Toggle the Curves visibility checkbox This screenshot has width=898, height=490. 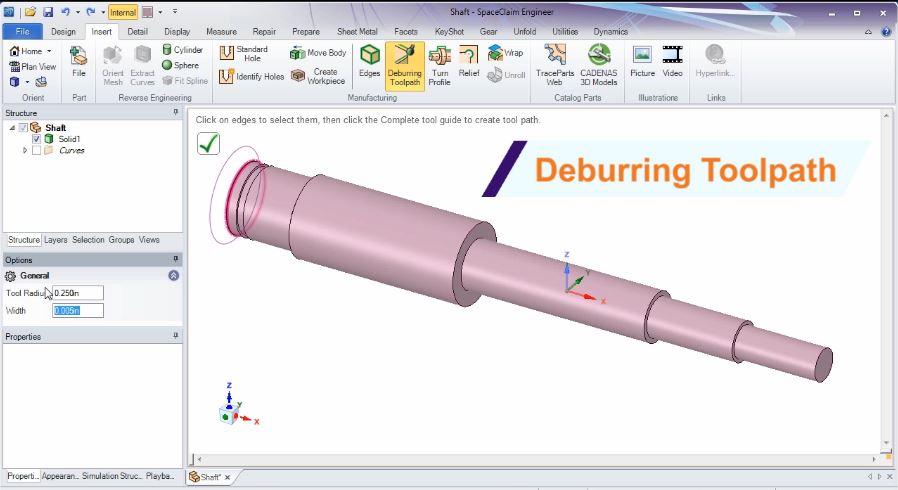(x=37, y=151)
